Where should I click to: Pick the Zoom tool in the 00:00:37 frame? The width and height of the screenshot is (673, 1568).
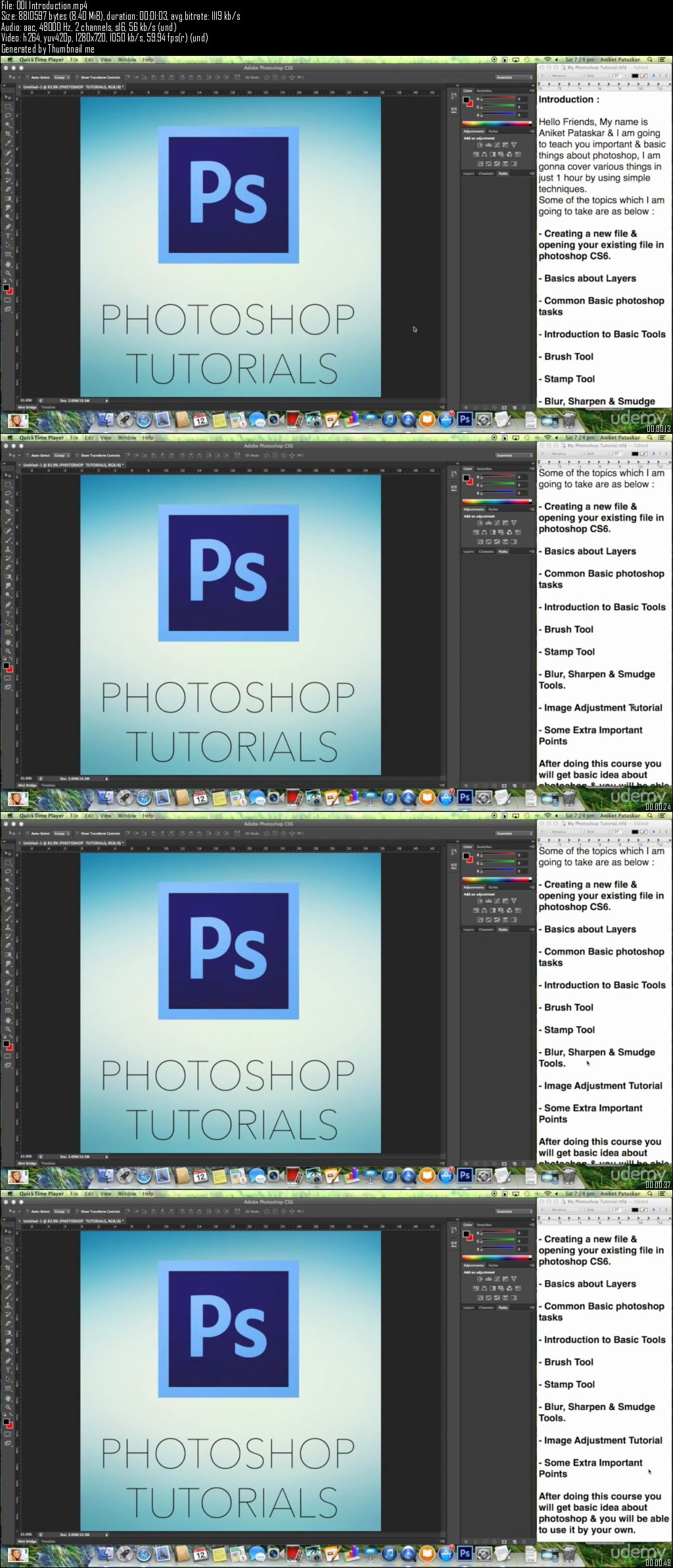coord(8,1029)
